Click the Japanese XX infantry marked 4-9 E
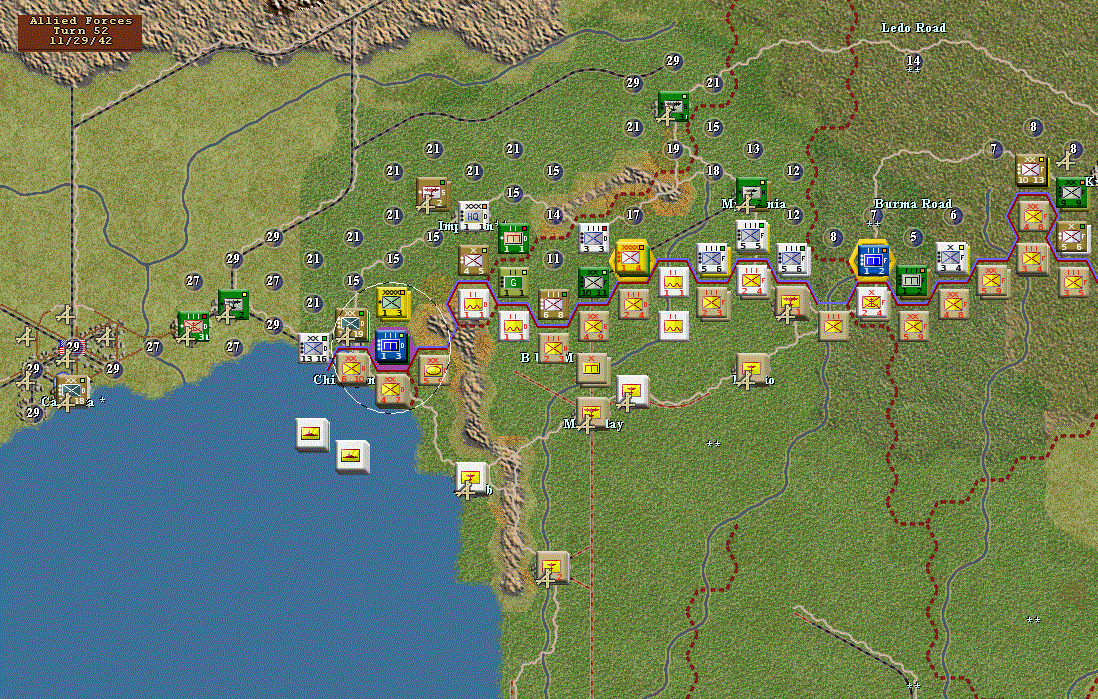 (x=593, y=325)
